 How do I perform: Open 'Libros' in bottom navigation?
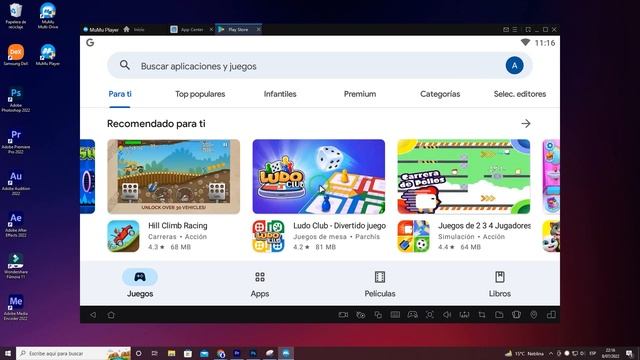pyautogui.click(x=500, y=283)
